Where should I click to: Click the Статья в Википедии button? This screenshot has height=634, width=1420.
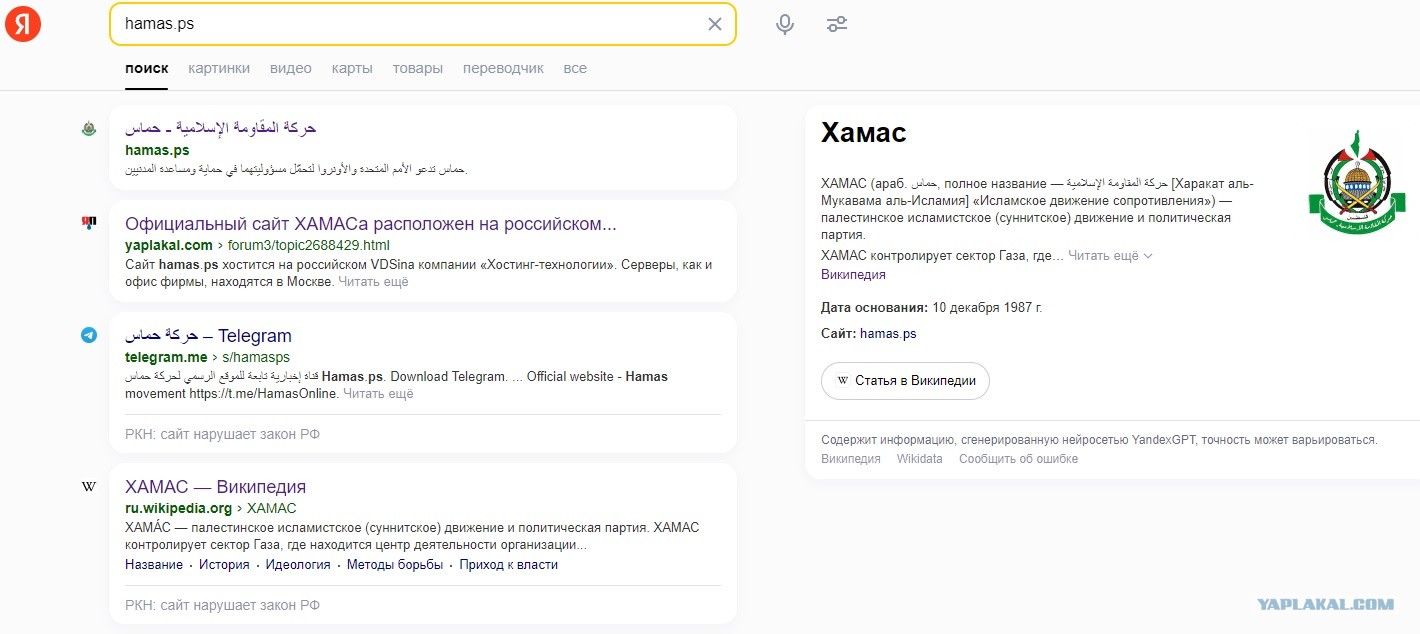[x=905, y=381]
